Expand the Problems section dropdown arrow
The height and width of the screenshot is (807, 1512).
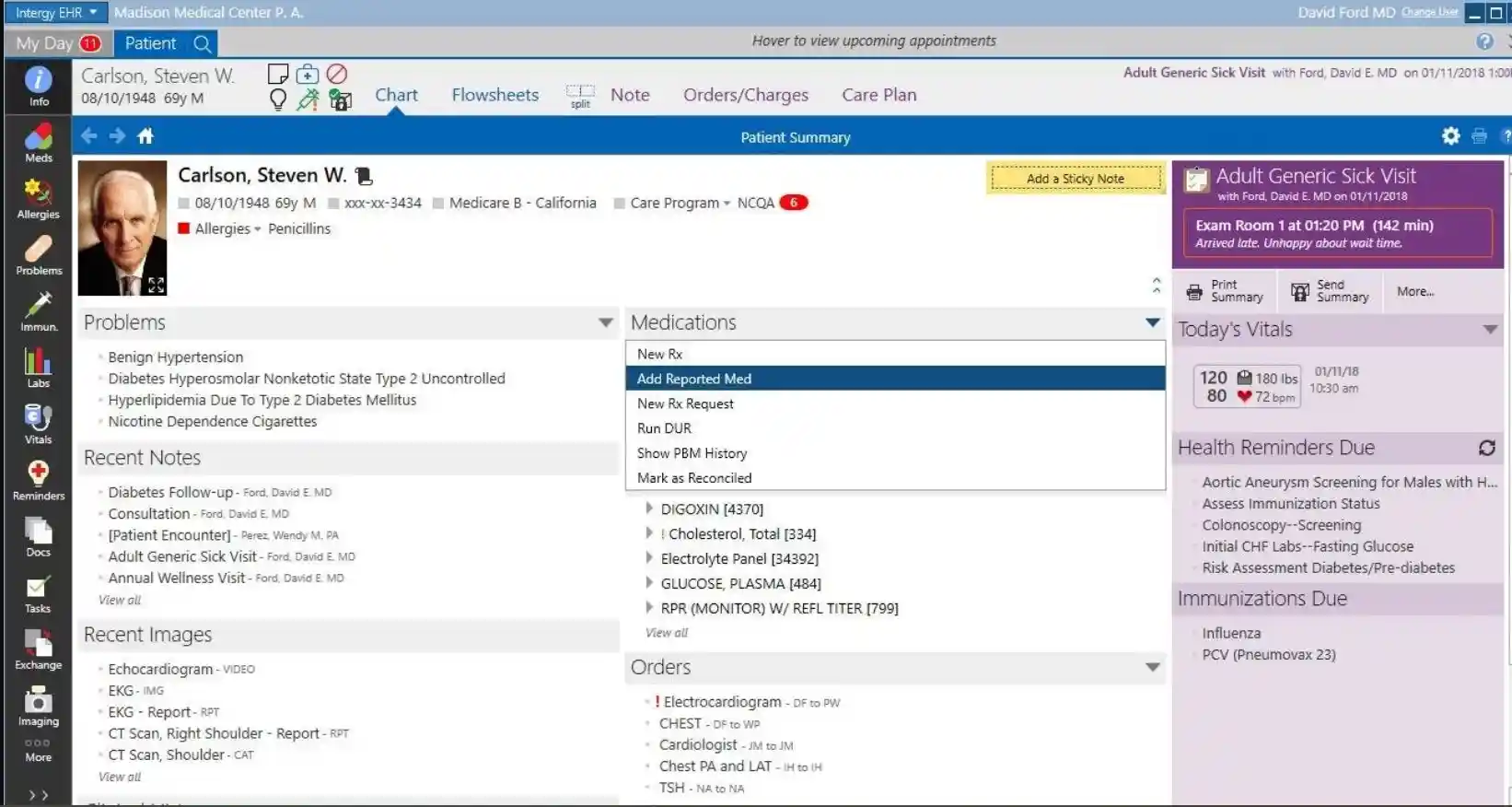605,322
